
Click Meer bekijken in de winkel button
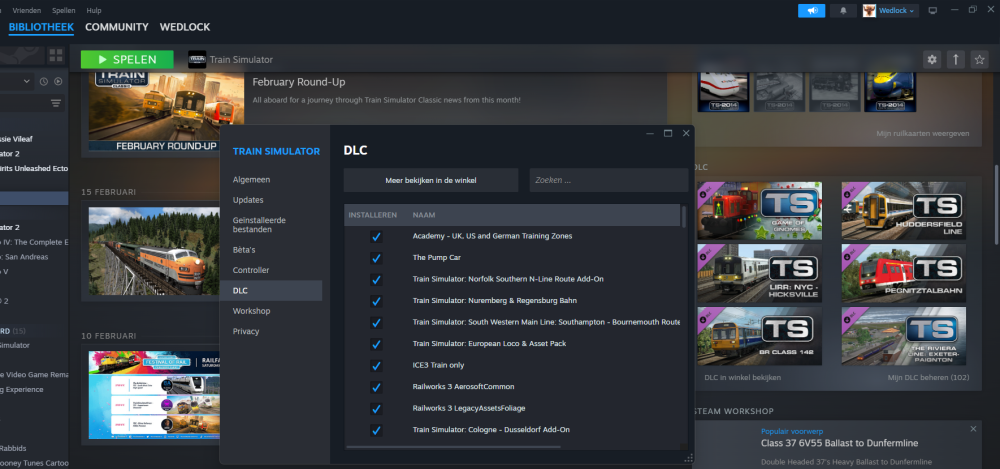pos(431,181)
